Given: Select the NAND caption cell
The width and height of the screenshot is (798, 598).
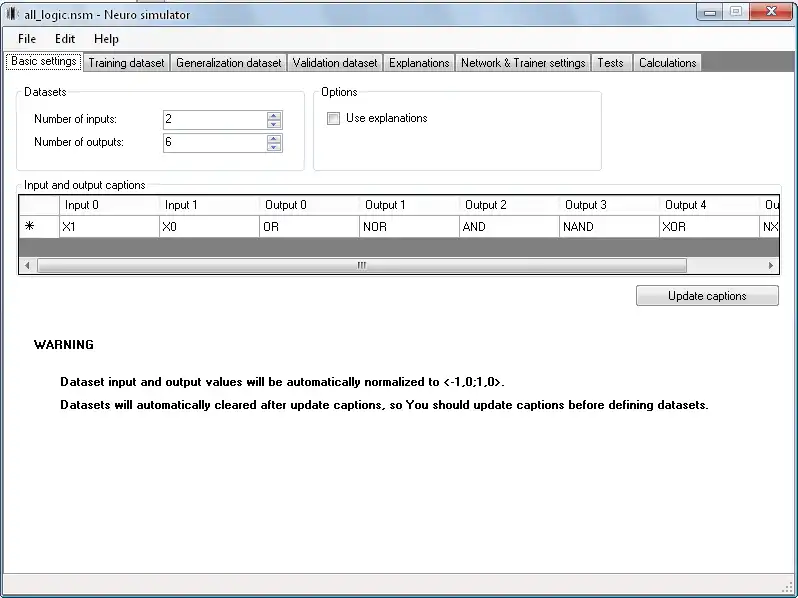Looking at the screenshot, I should coord(609,226).
